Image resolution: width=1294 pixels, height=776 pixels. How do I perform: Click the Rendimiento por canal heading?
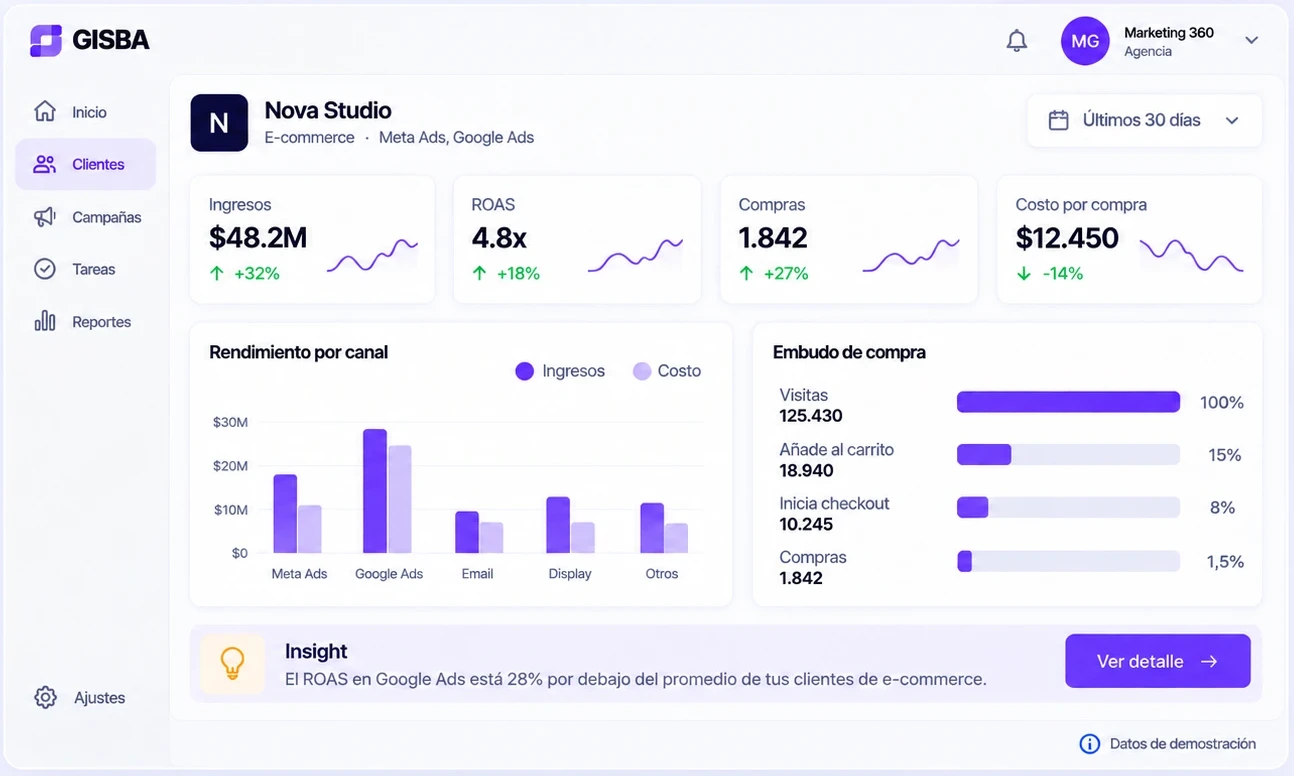pos(299,352)
